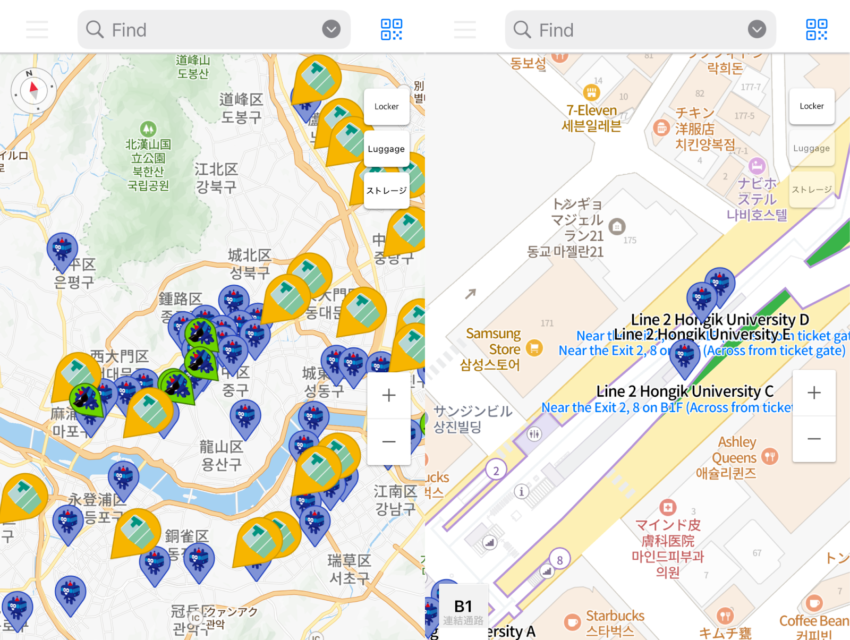This screenshot has width=850, height=640.
Task: Open the hamburger menu on the left panel
Action: coord(37,29)
